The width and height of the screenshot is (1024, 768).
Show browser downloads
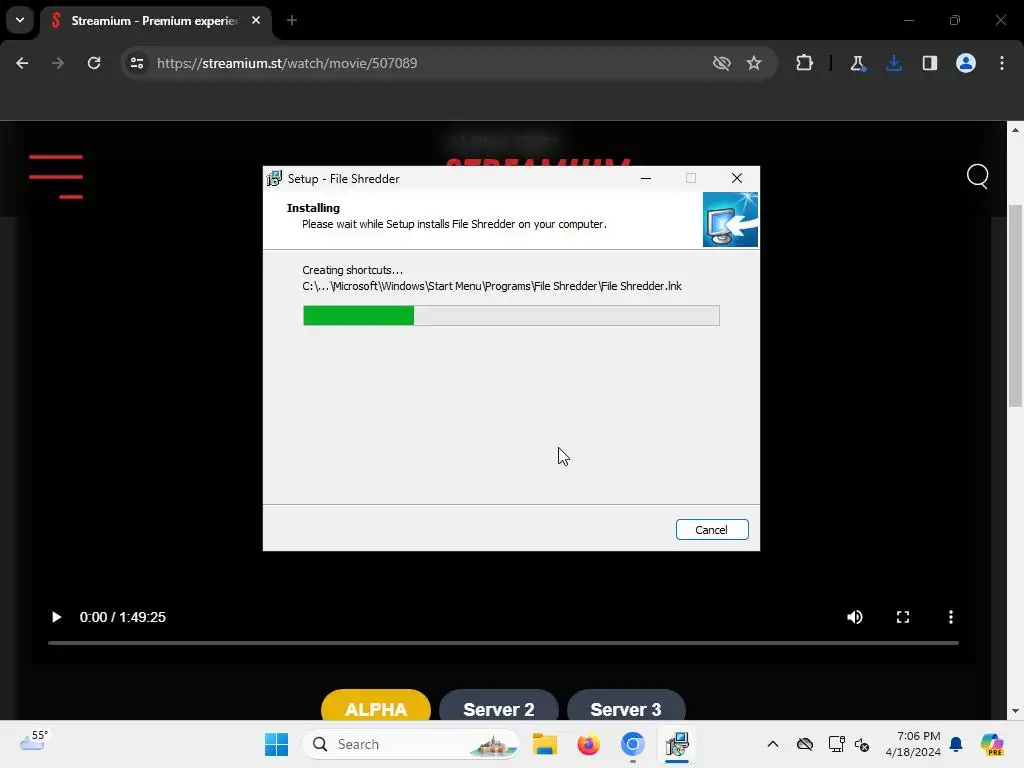coord(894,63)
